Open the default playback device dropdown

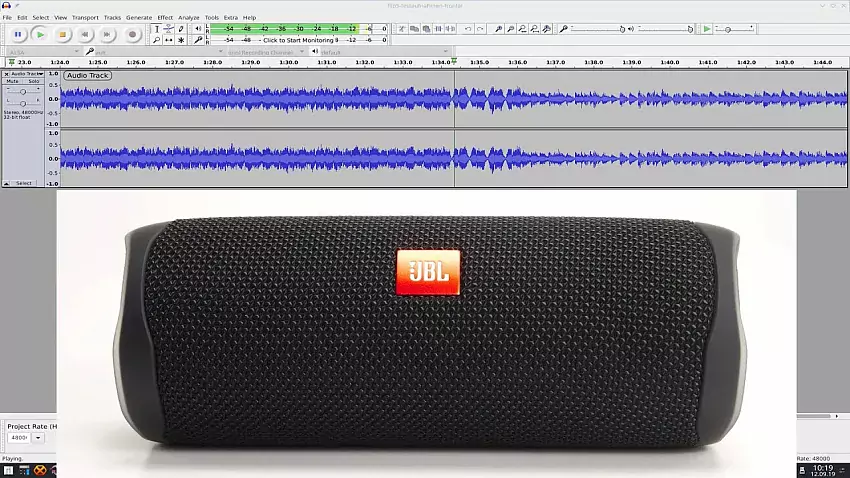(x=384, y=52)
